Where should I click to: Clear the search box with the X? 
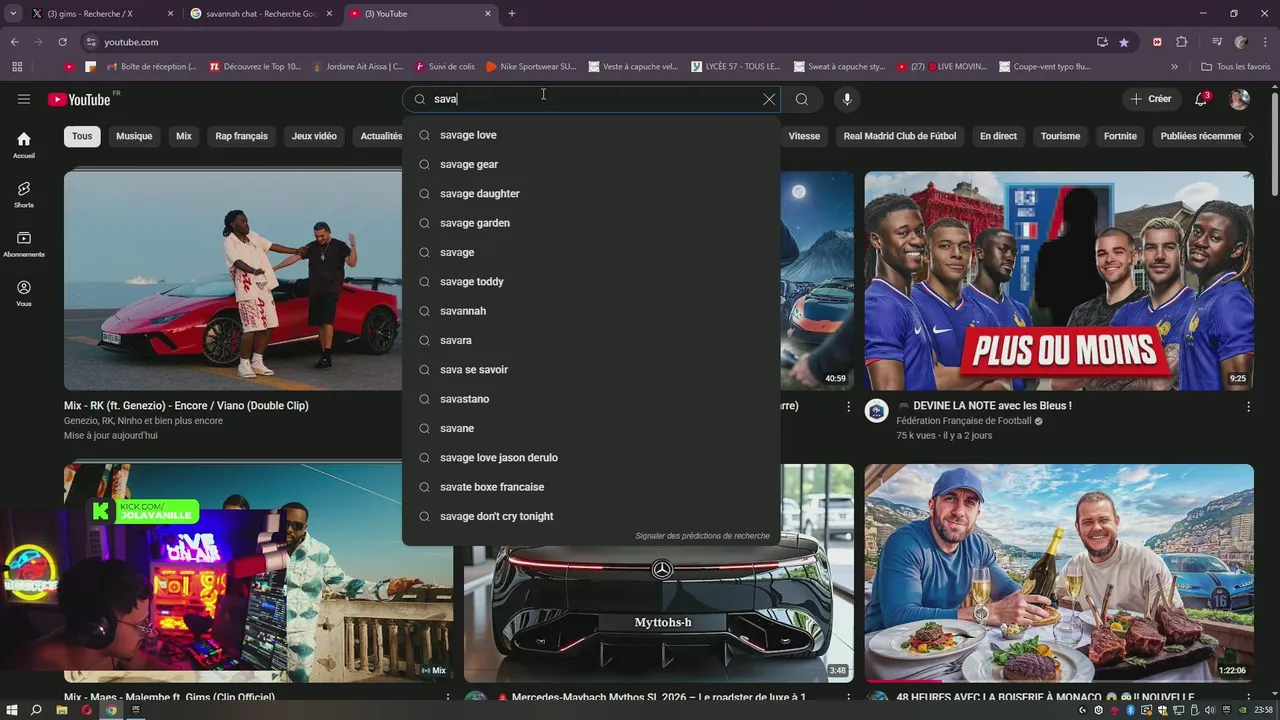769,99
